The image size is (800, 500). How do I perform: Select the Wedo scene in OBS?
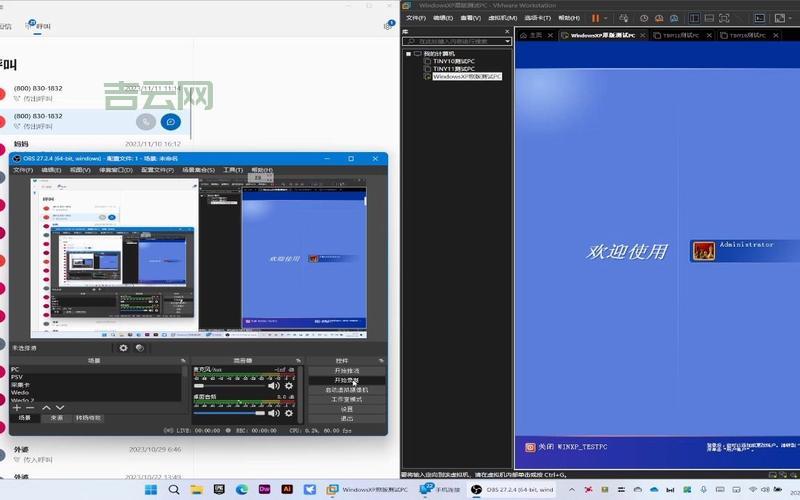pos(95,392)
